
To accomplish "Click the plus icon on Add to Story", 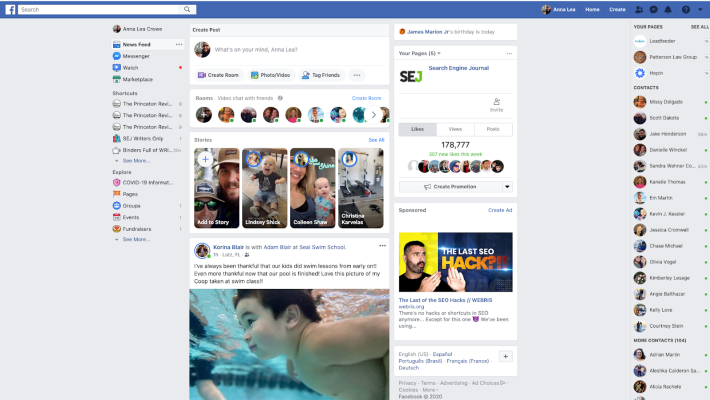I will [x=204, y=158].
